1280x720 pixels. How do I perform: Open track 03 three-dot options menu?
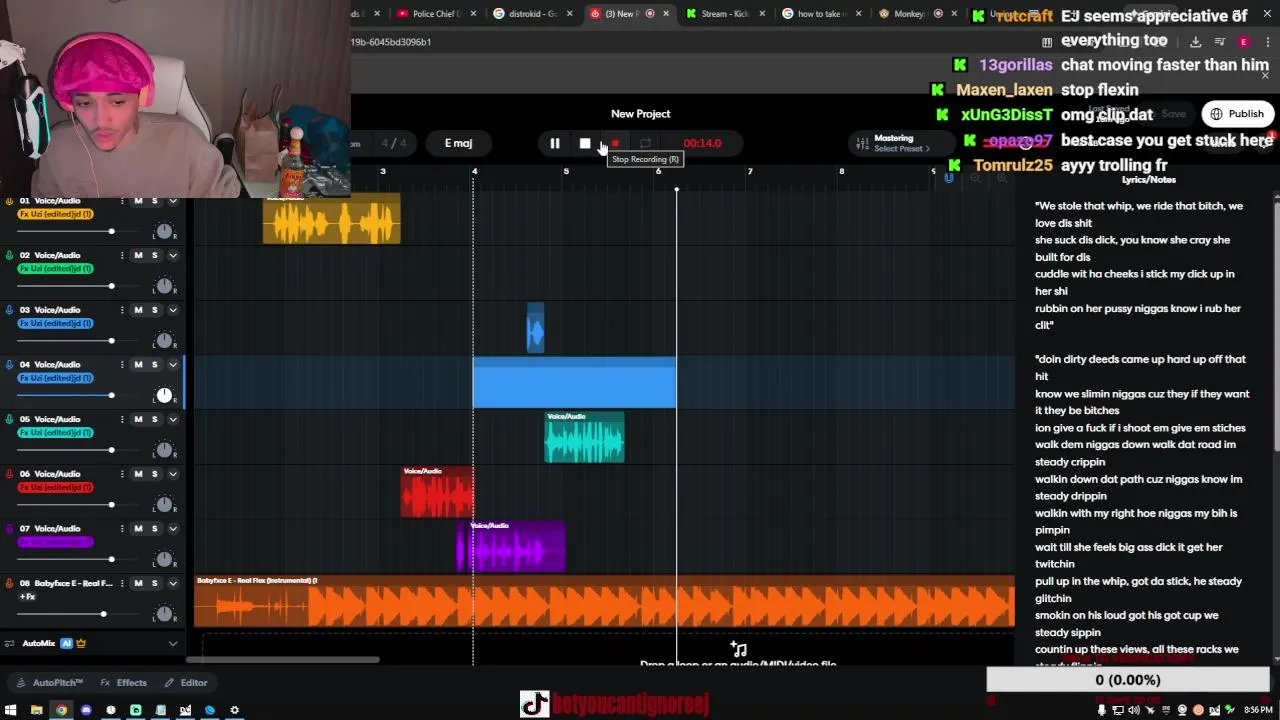coord(122,310)
